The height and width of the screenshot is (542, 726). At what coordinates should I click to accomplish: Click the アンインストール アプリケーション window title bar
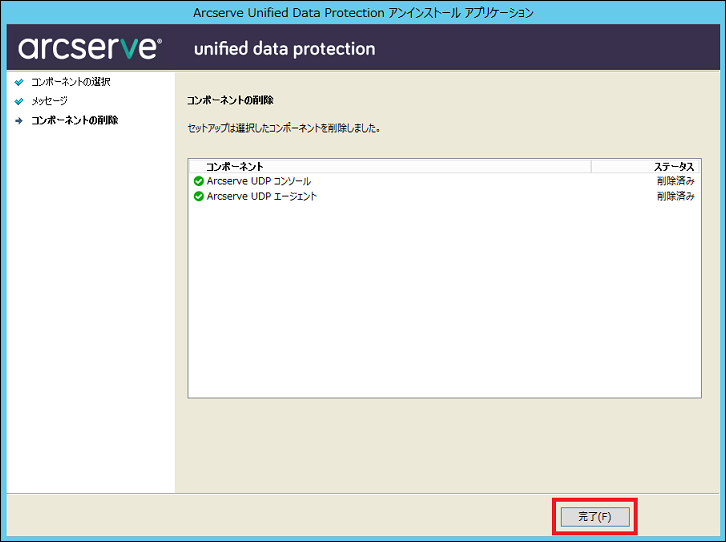pyautogui.click(x=363, y=12)
